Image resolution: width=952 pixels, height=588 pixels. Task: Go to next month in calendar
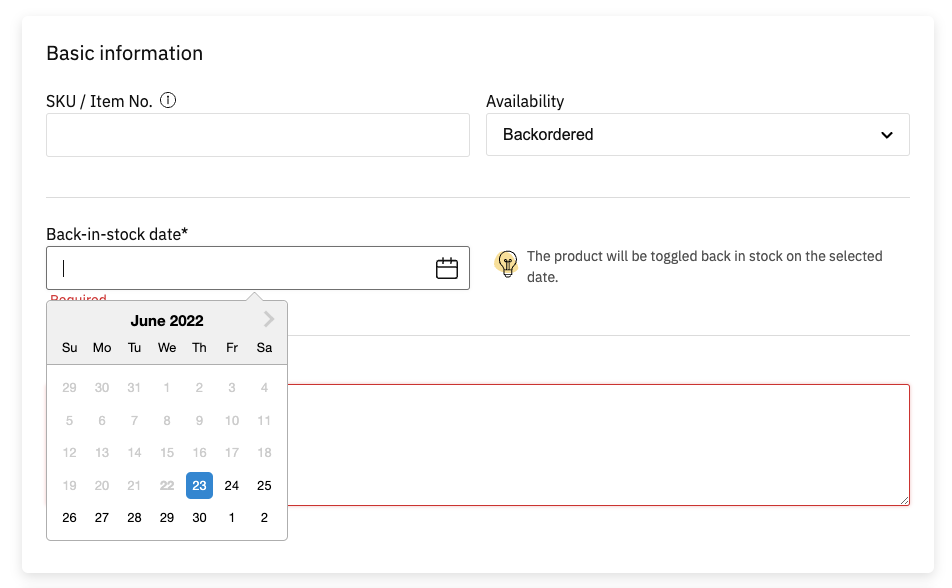[x=269, y=320]
